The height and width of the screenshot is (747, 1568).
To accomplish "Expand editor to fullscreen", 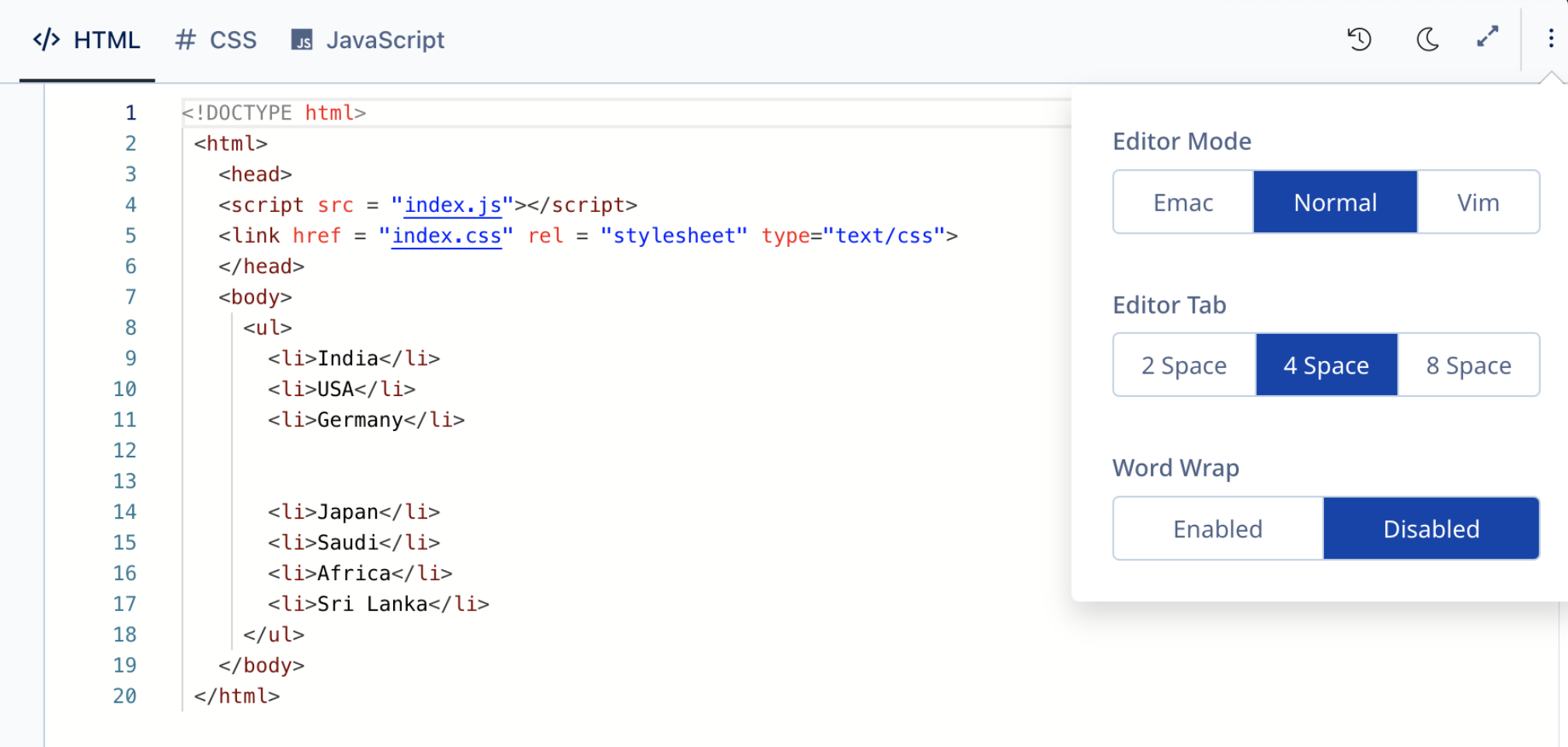I will [1487, 37].
